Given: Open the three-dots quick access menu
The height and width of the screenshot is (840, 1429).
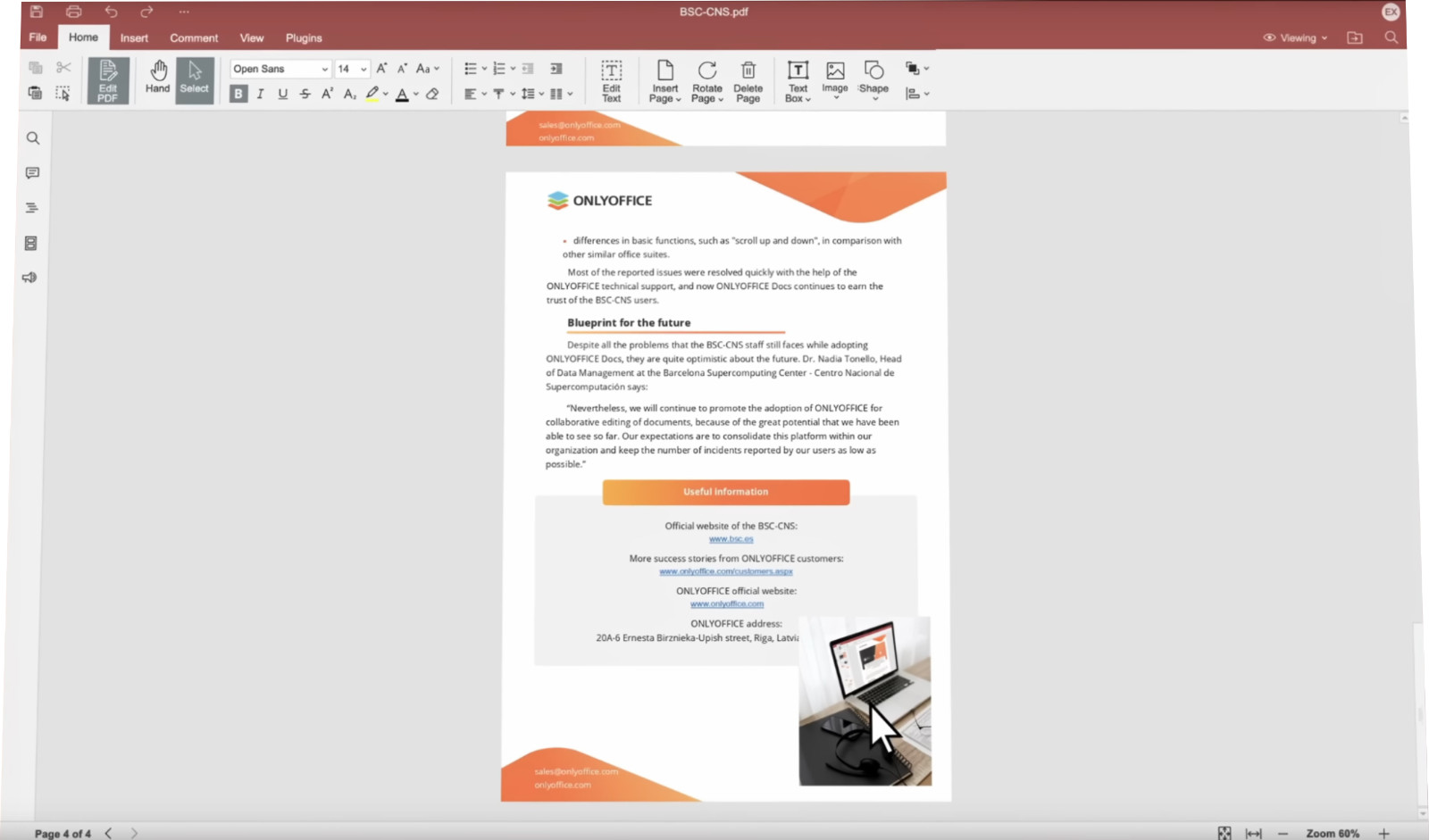Looking at the screenshot, I should (184, 12).
